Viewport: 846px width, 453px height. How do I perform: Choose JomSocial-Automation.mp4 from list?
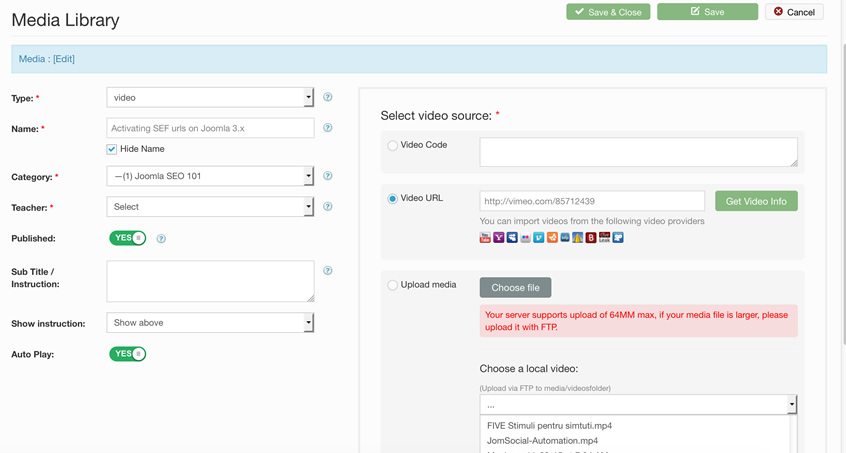[x=542, y=441]
